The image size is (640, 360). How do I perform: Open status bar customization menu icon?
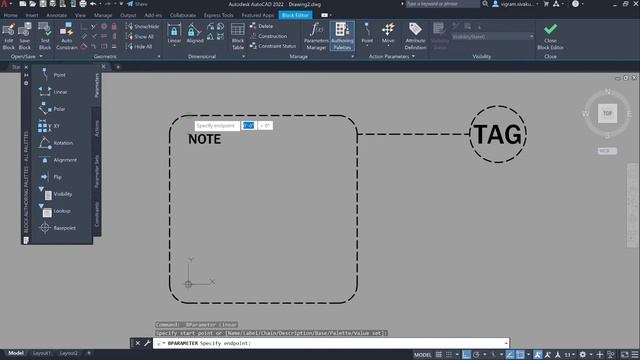(x=635, y=355)
